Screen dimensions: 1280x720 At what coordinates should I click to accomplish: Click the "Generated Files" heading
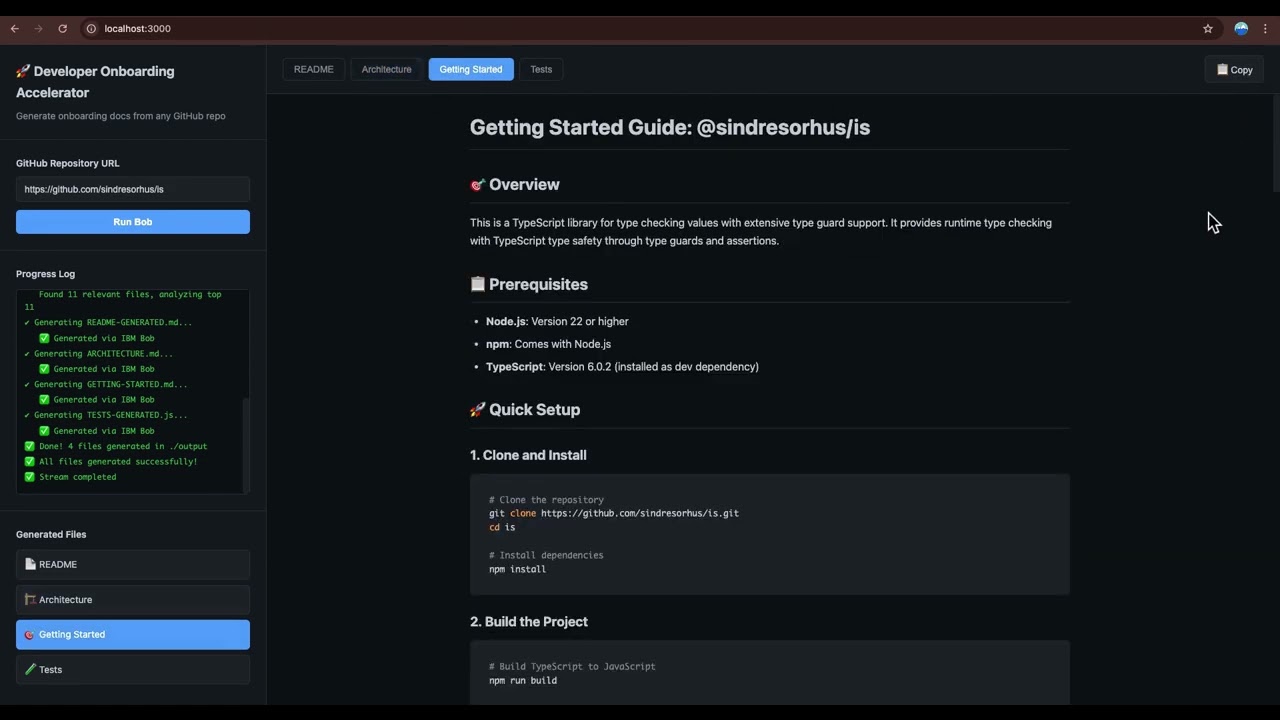tap(51, 535)
